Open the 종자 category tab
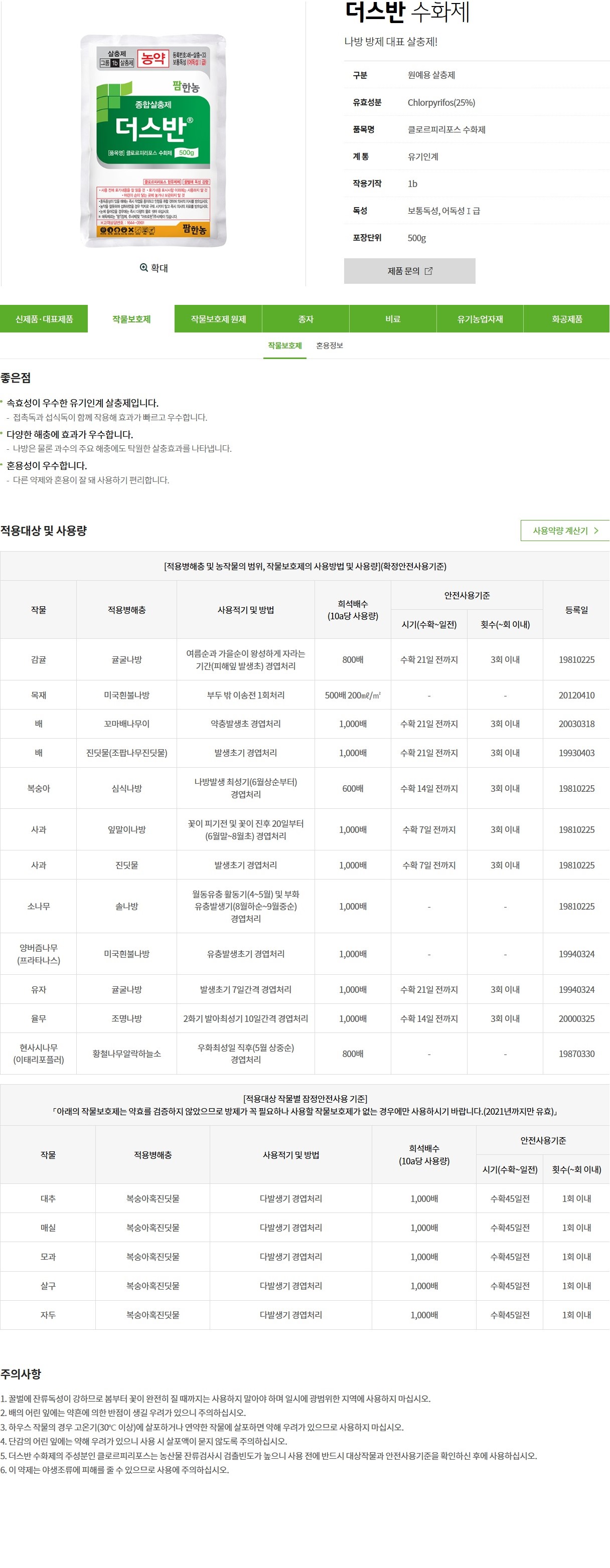The width and height of the screenshot is (610, 1568). click(x=306, y=319)
